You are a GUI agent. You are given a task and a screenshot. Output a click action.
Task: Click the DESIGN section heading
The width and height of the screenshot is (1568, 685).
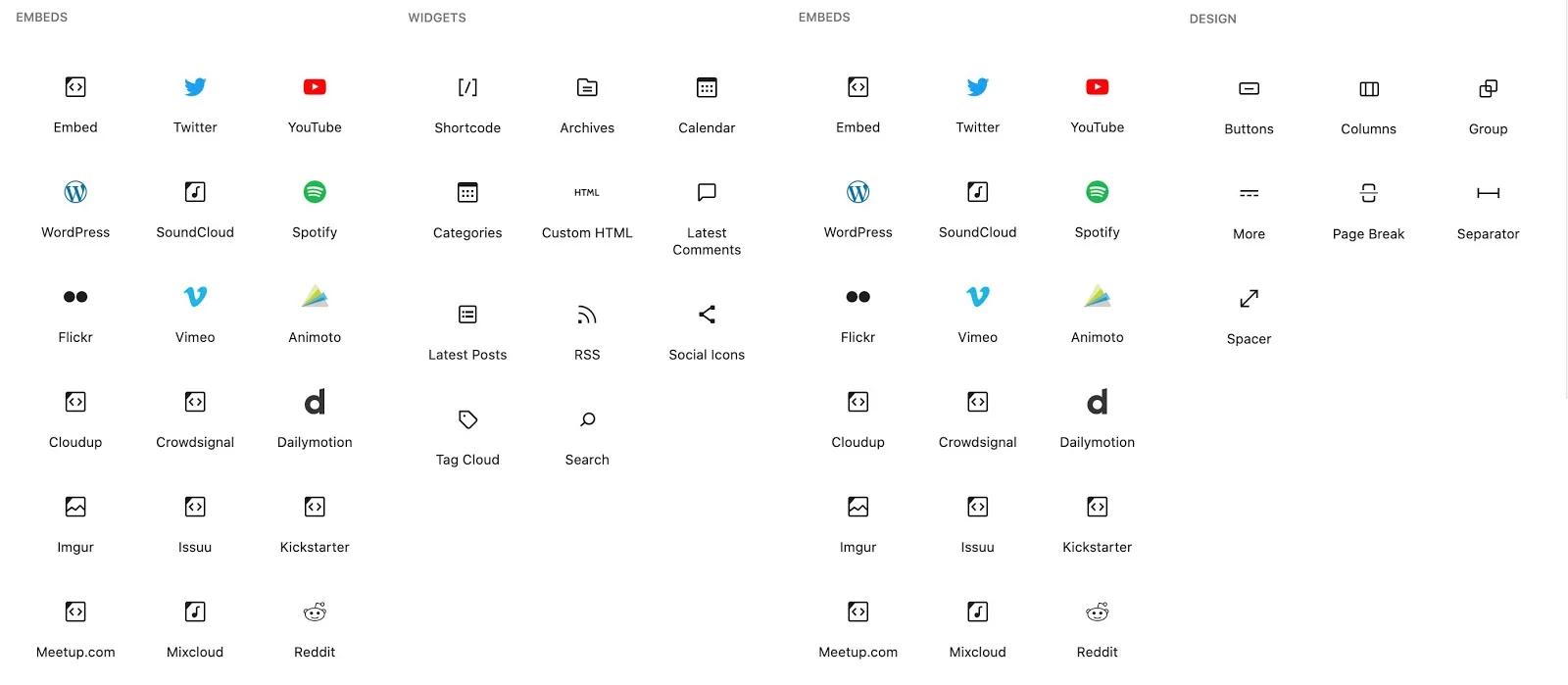(1212, 19)
